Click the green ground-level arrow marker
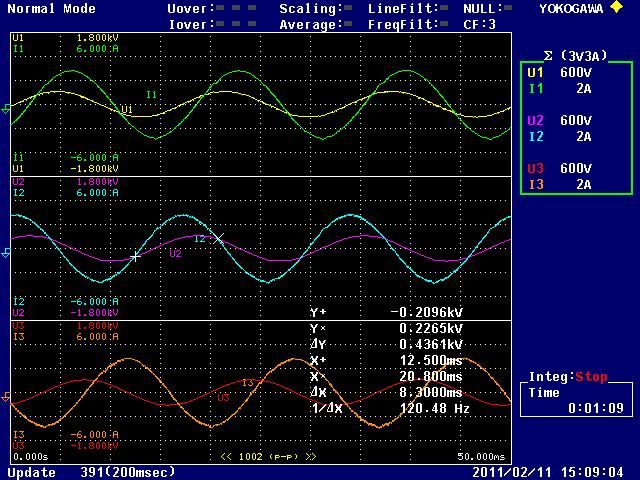 (6, 109)
